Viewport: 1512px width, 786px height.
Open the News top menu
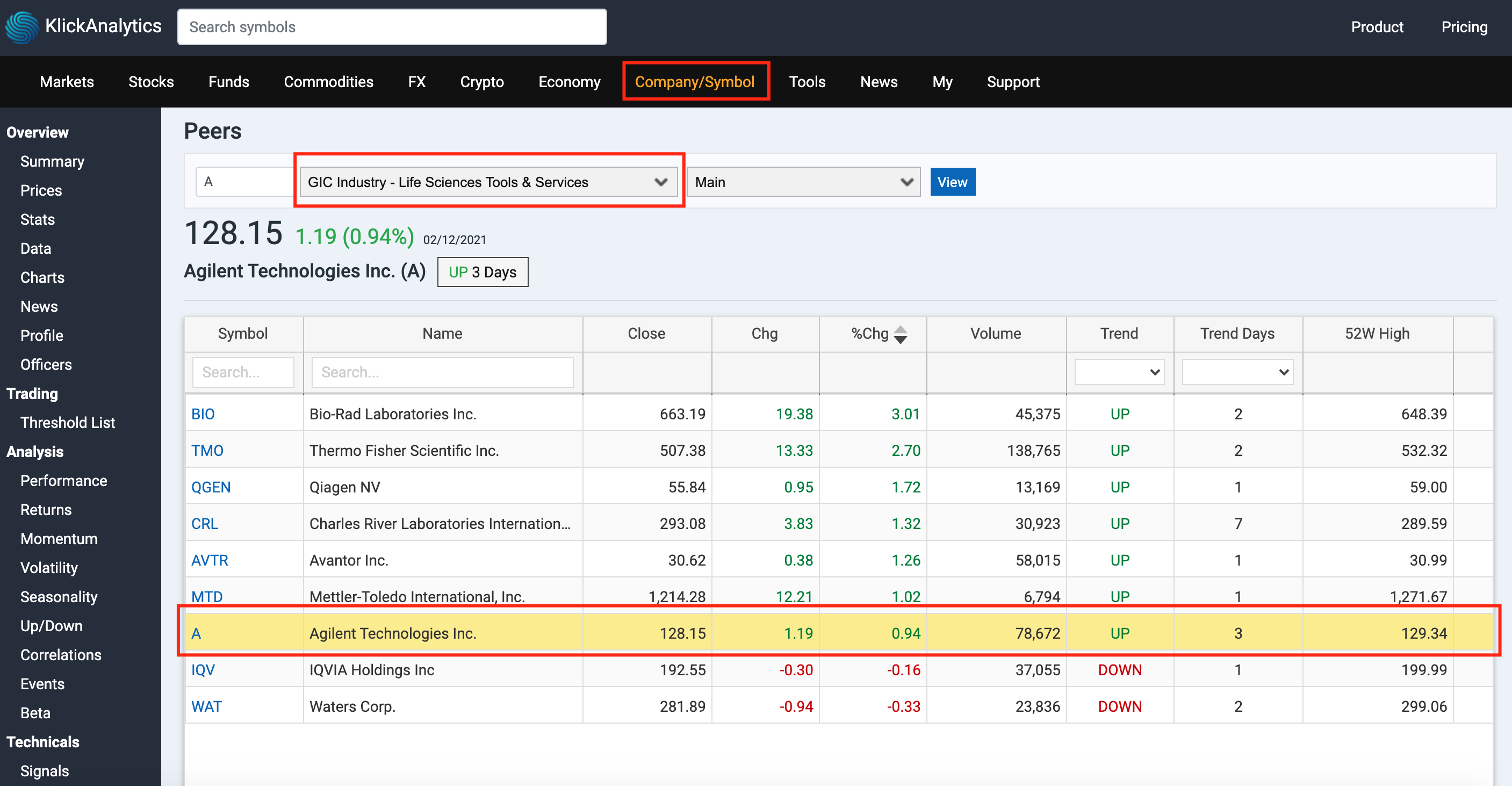[878, 82]
